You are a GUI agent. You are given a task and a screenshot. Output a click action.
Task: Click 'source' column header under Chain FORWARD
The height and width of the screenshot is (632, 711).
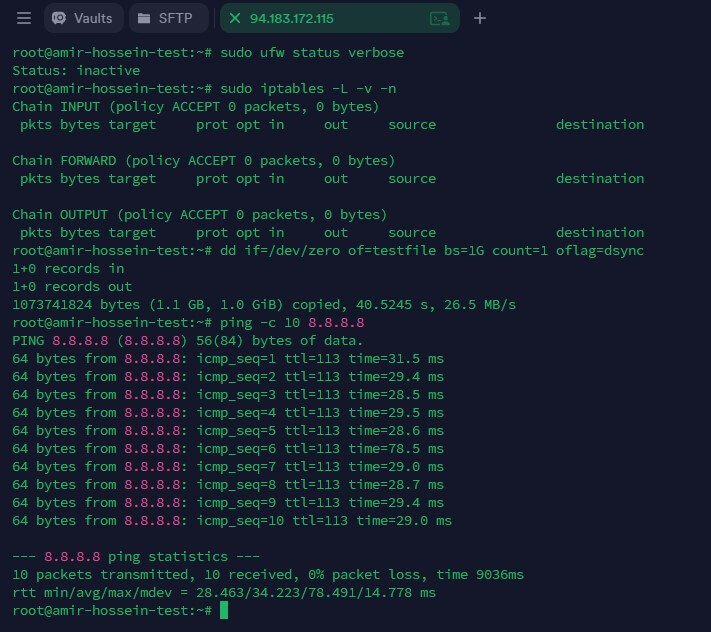[x=412, y=179]
